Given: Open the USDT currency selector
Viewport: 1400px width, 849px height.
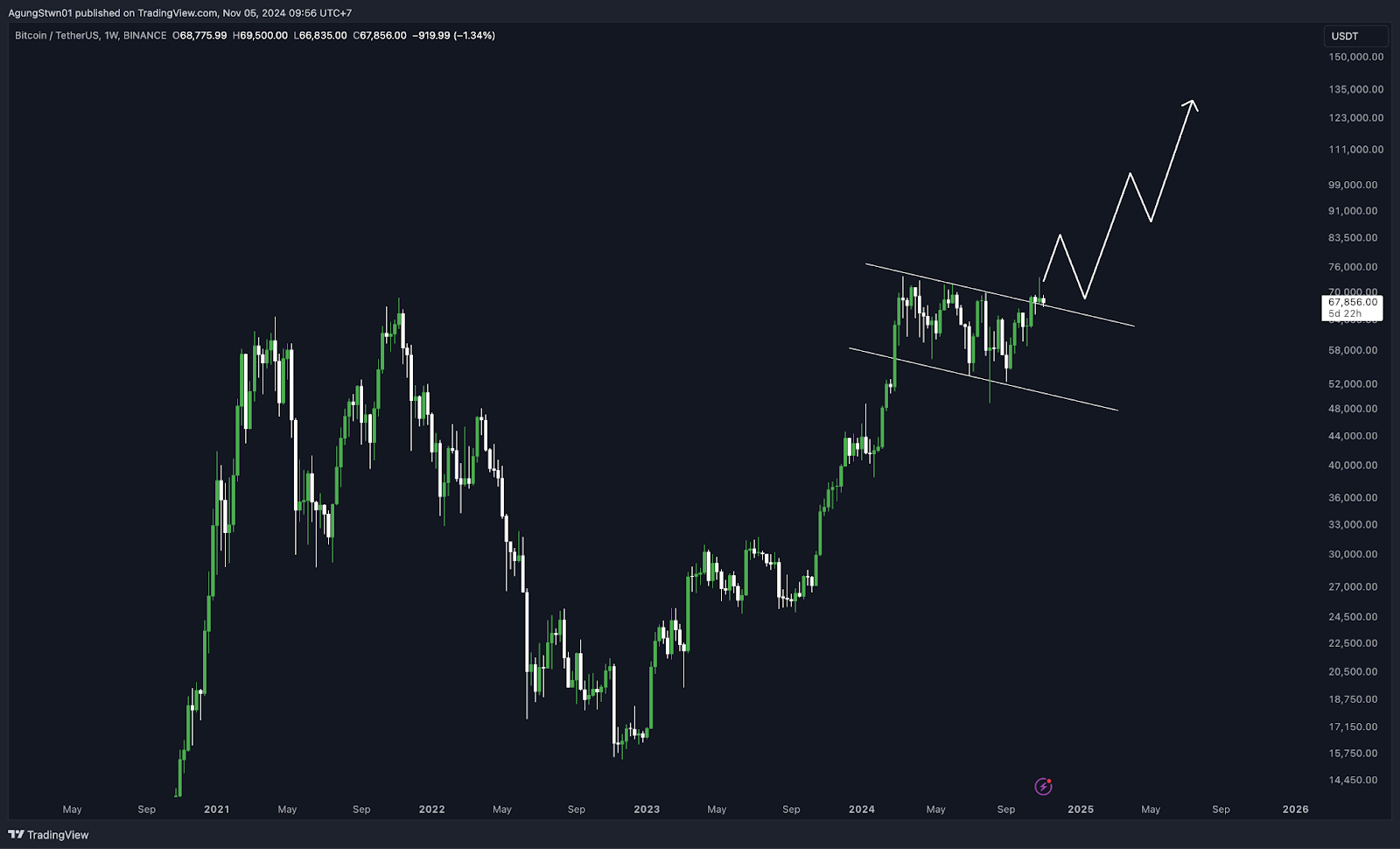Looking at the screenshot, I should coord(1355,36).
